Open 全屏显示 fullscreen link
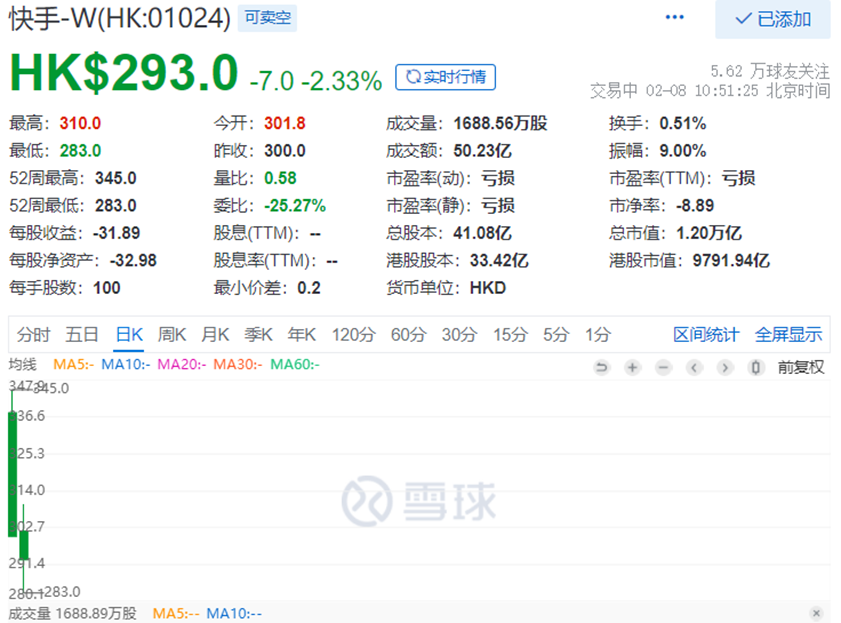Screen dimensions: 841x623 (x=788, y=335)
